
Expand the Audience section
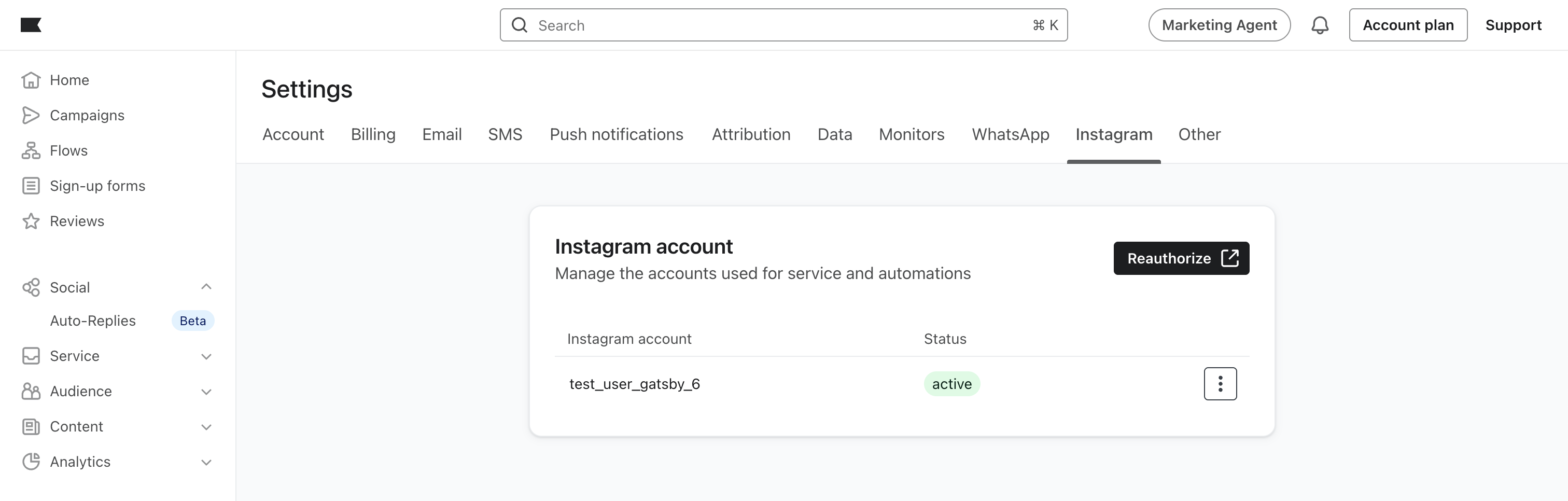(206, 391)
